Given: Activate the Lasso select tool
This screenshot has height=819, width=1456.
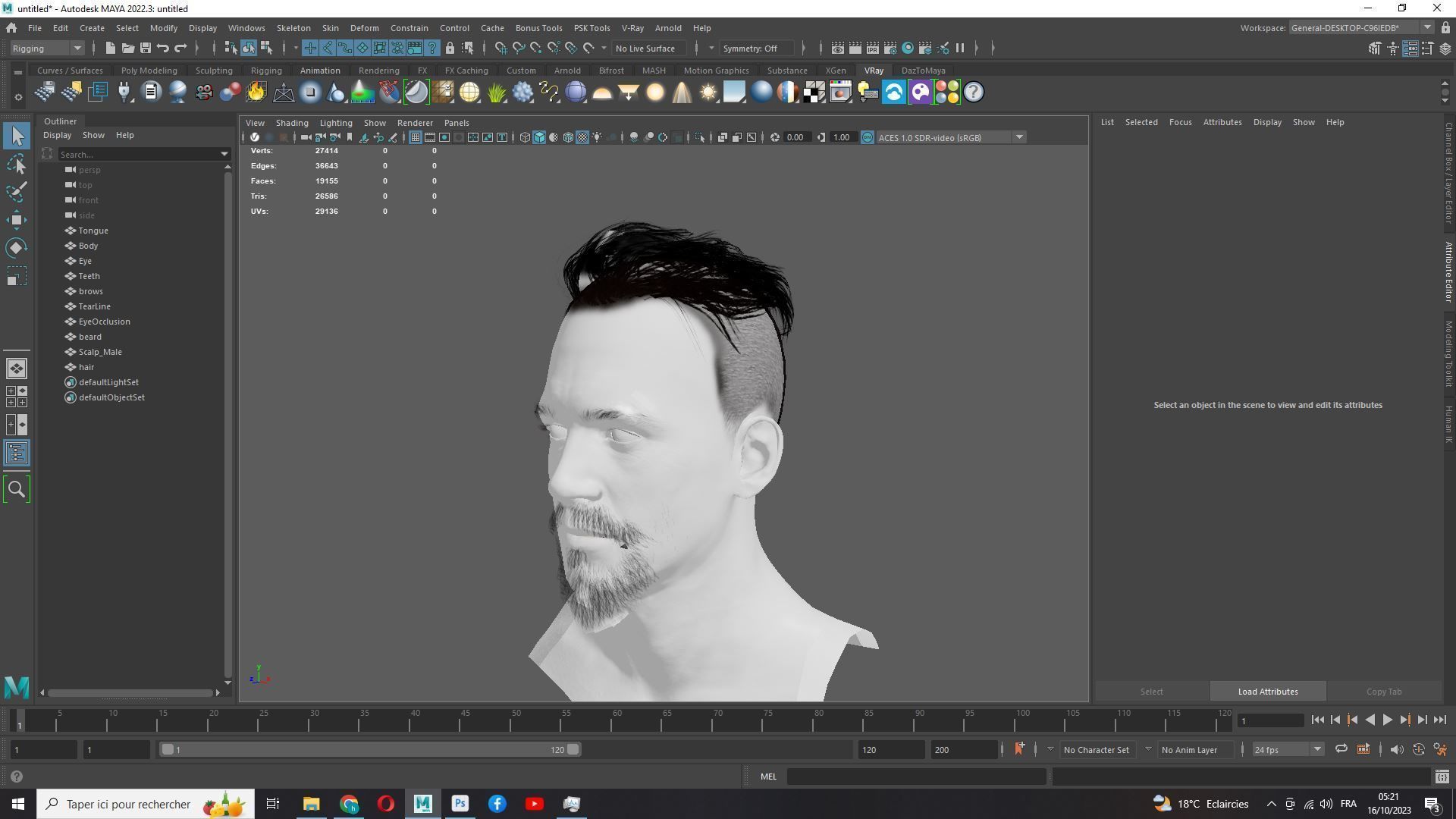Looking at the screenshot, I should coord(17,164).
